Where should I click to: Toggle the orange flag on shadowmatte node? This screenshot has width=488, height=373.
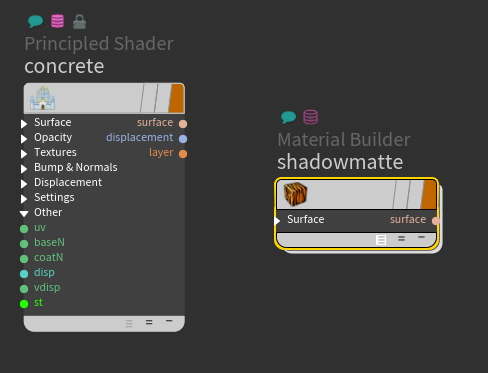point(429,194)
